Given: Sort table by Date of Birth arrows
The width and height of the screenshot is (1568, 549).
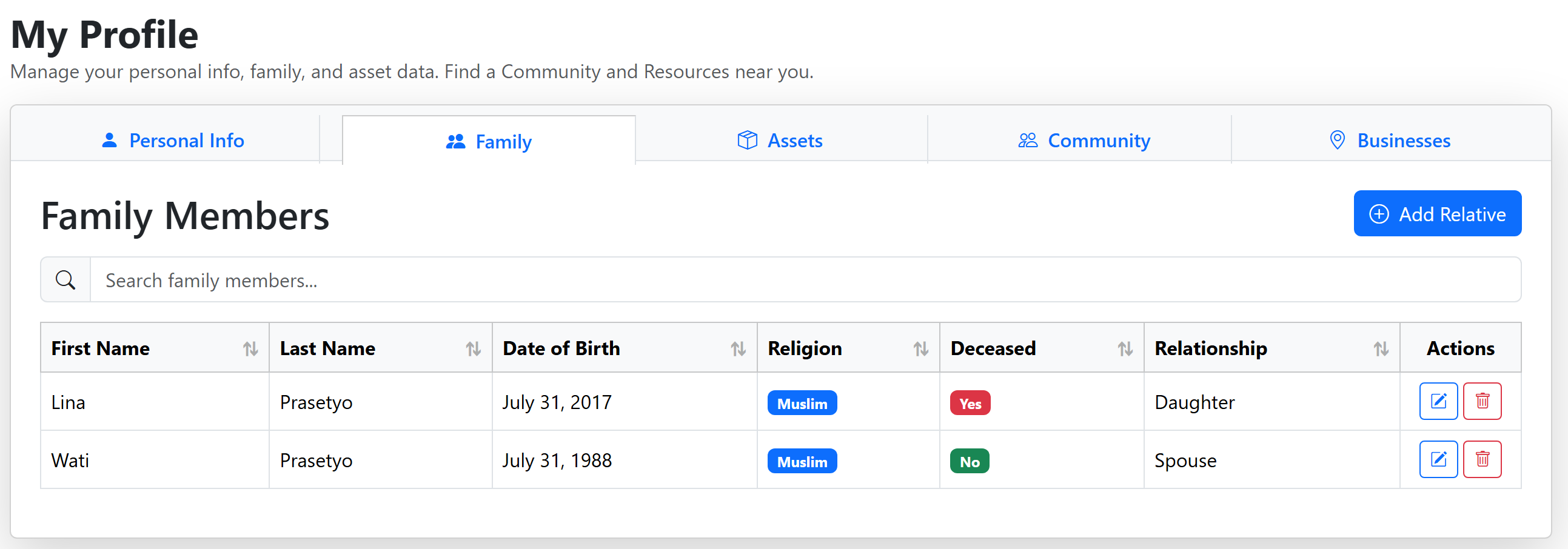Looking at the screenshot, I should 738,349.
